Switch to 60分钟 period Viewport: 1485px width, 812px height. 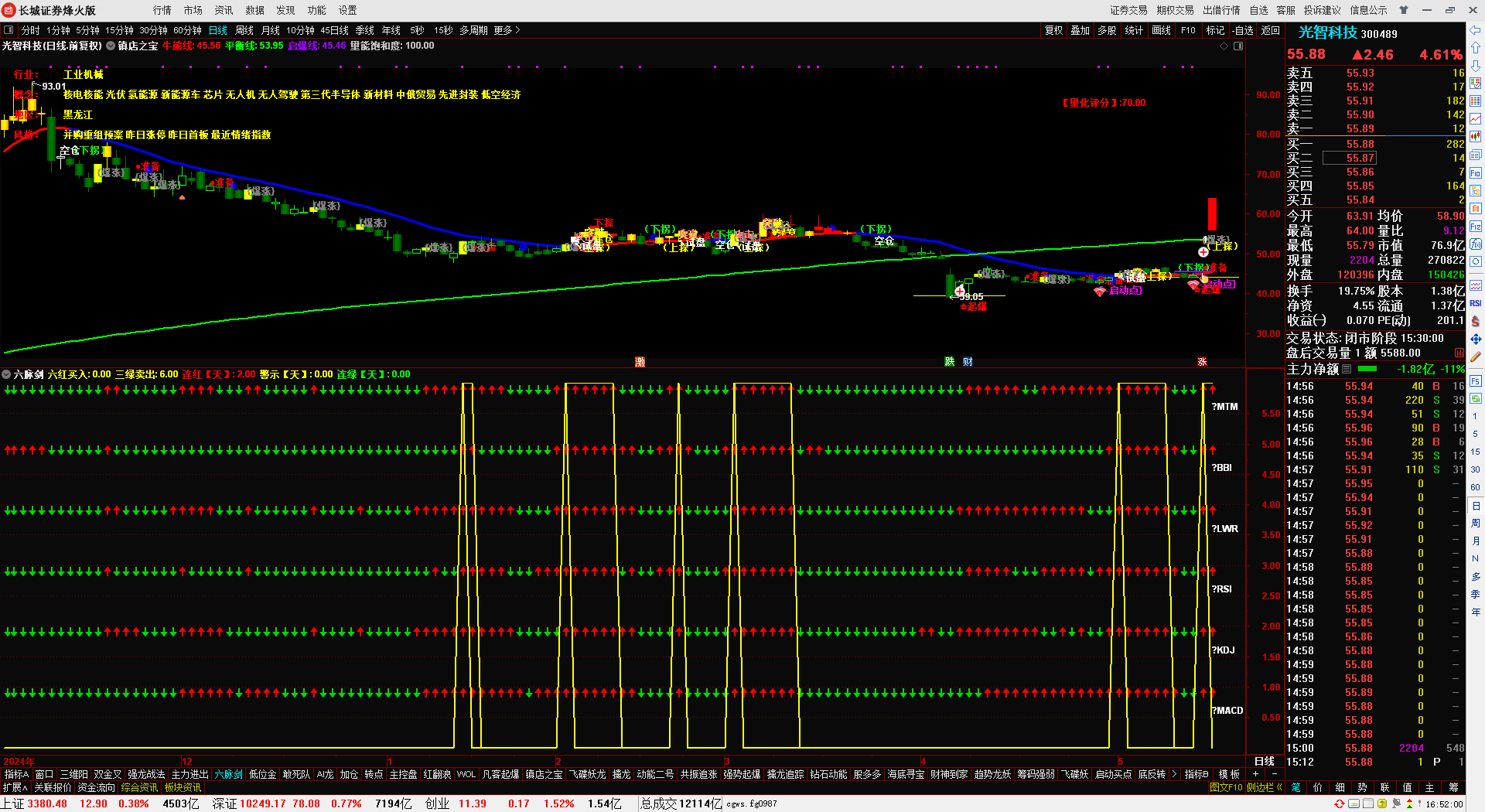[x=187, y=30]
